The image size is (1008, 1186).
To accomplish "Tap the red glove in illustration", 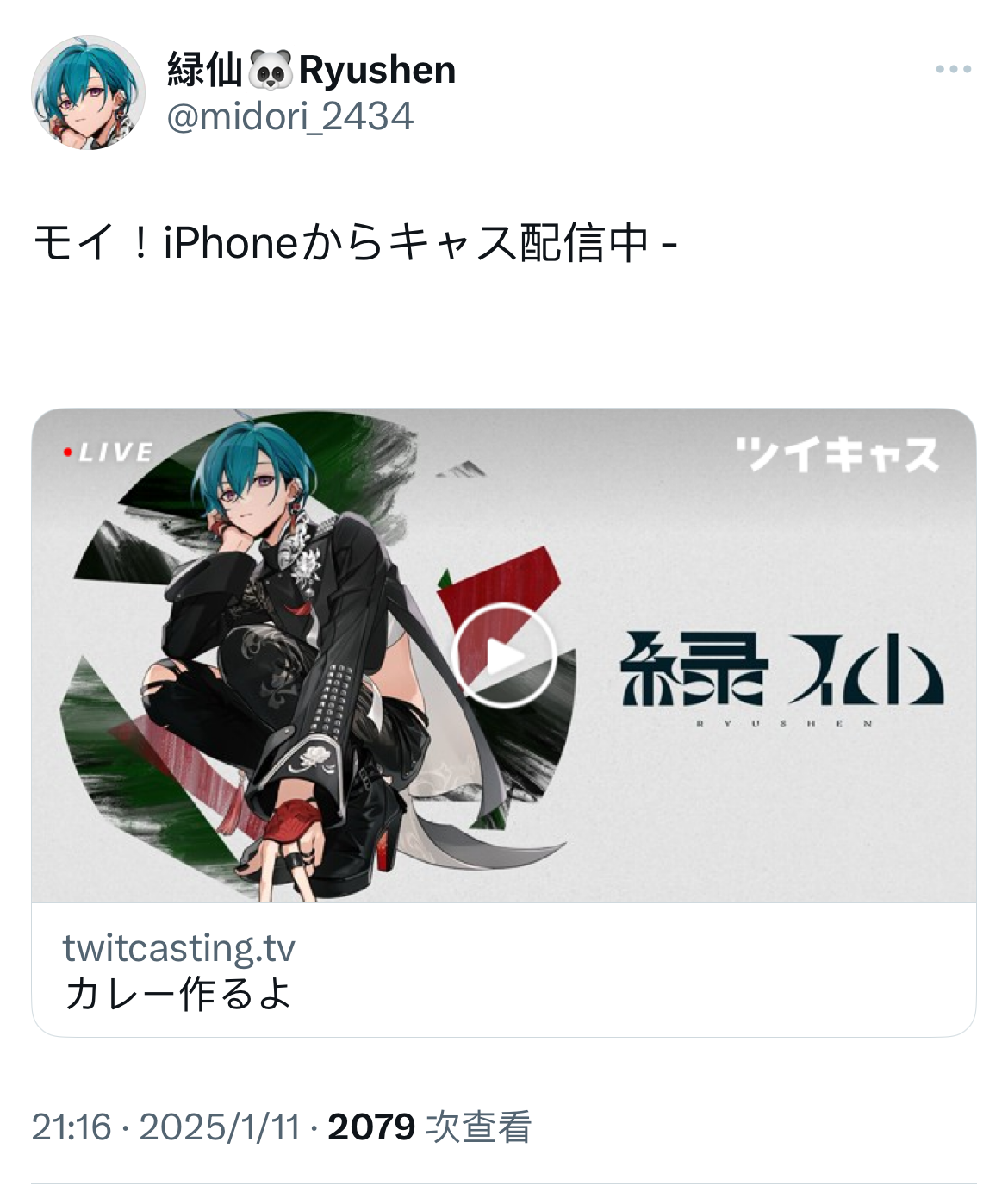I will tap(290, 823).
